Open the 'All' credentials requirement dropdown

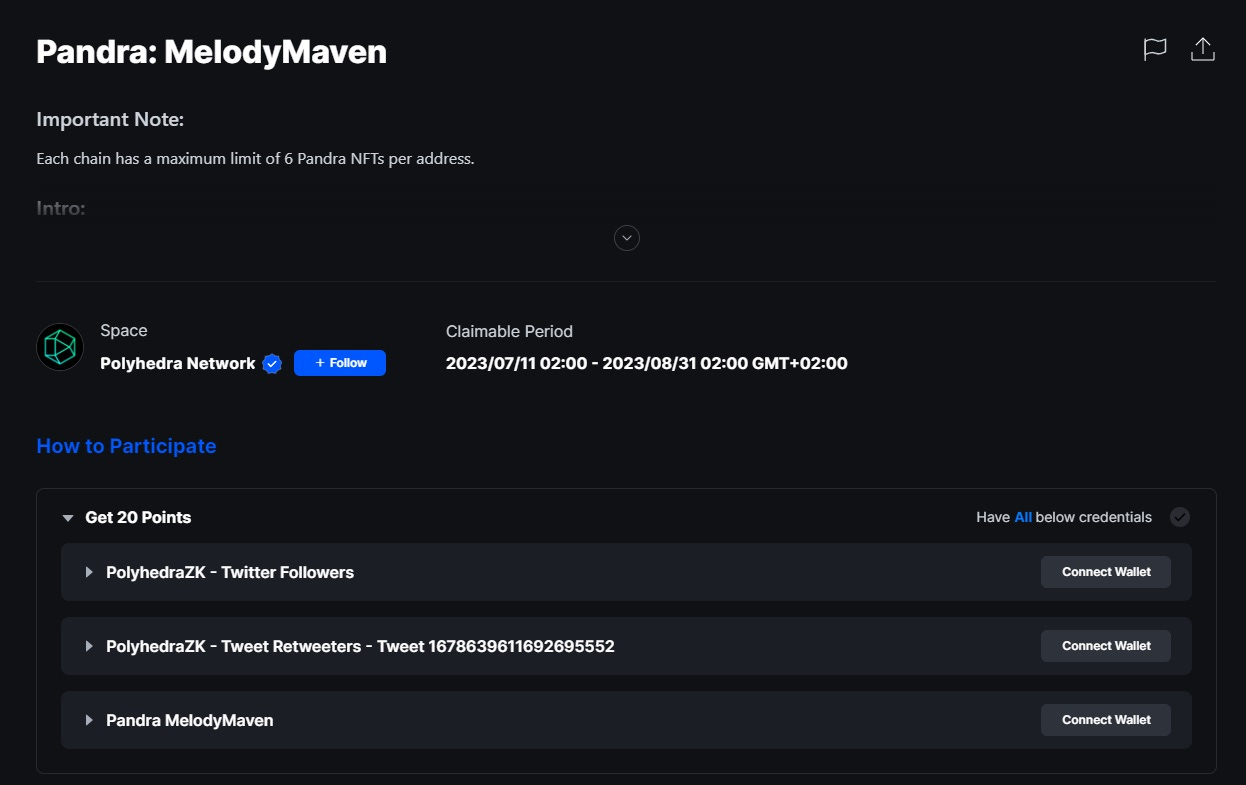(x=1023, y=517)
